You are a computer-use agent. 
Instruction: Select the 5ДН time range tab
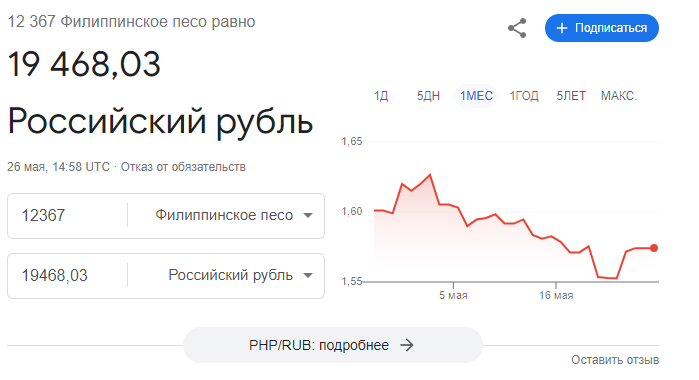[x=428, y=96]
